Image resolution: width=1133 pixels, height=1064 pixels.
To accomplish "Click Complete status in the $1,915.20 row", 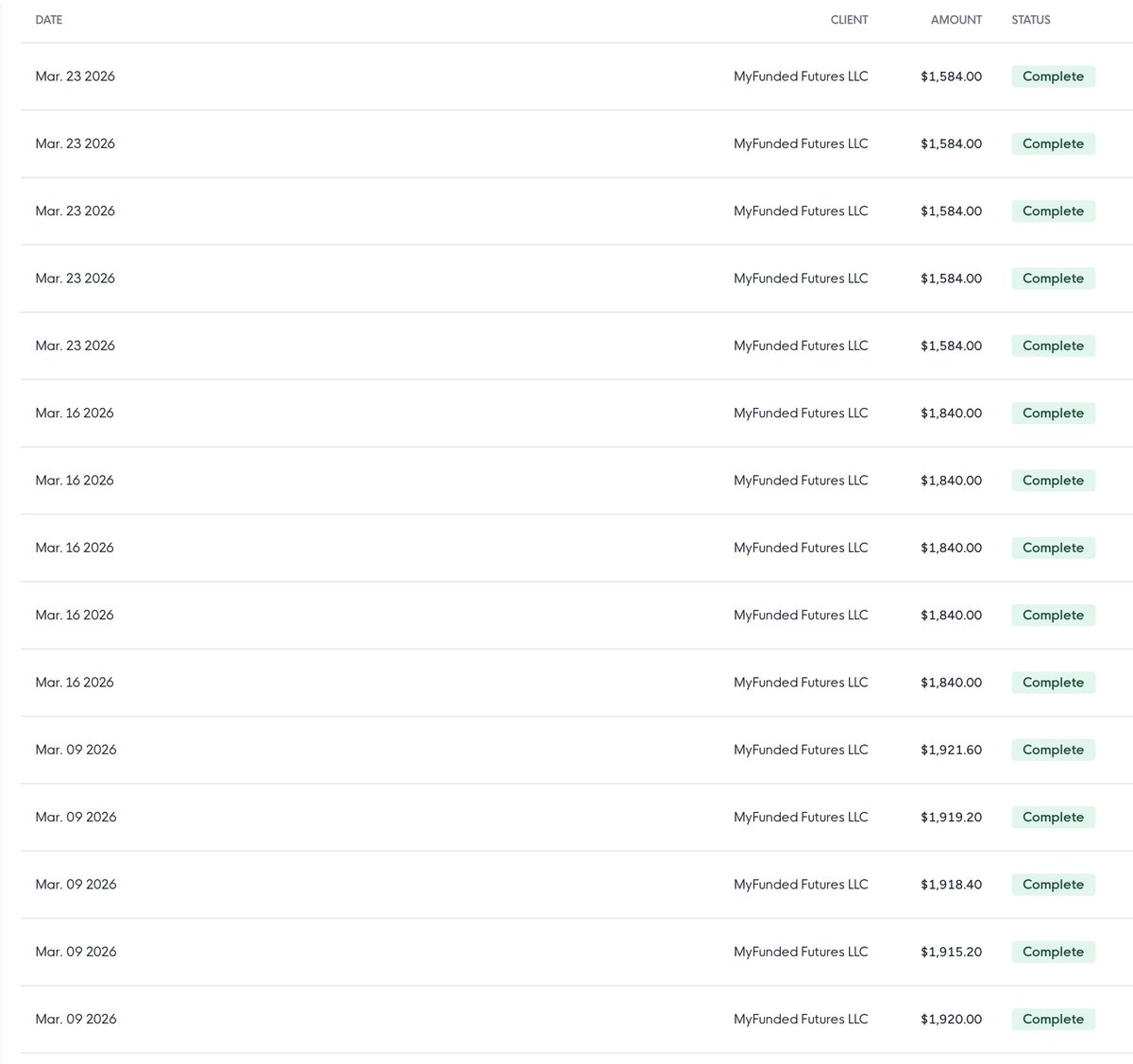I will pyautogui.click(x=1053, y=952).
